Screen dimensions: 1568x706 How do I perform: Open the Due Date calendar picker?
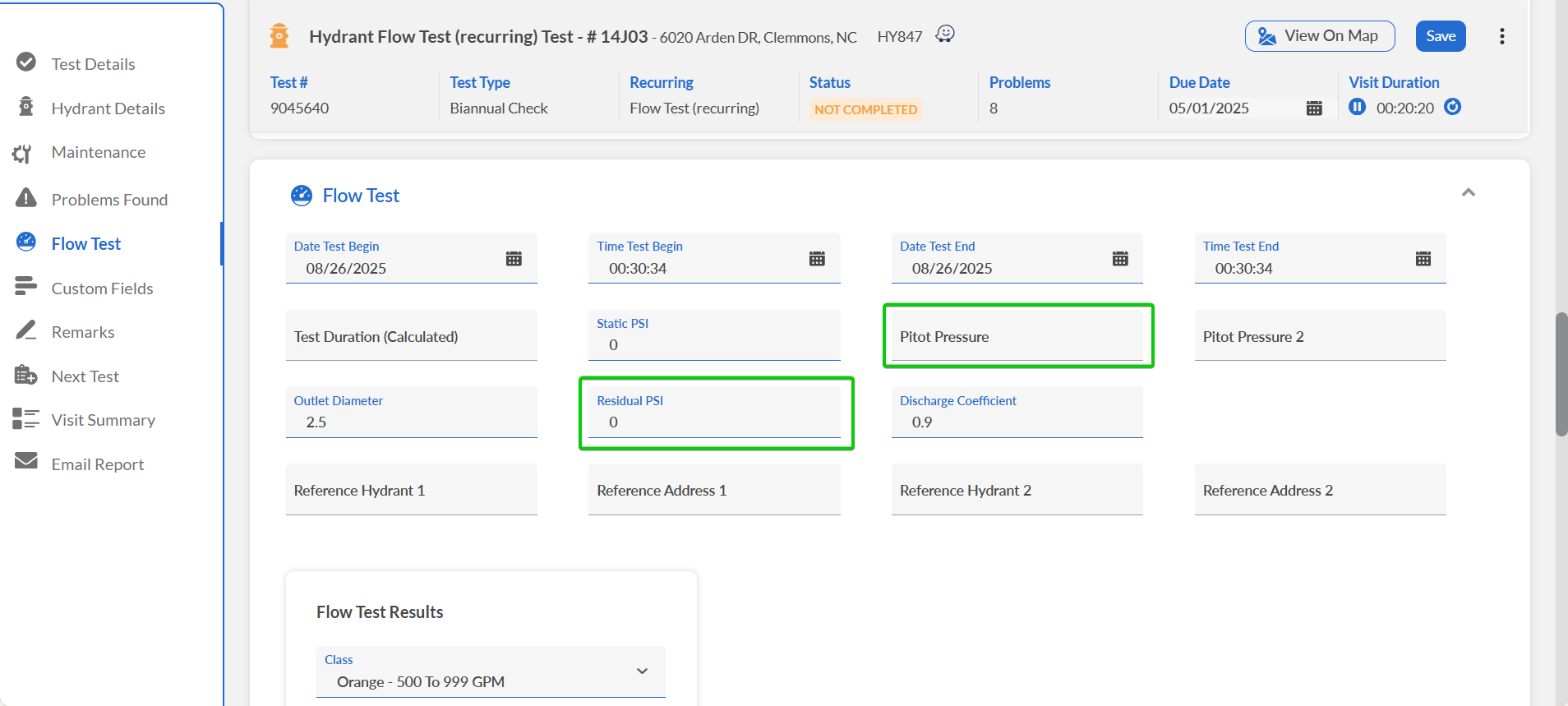click(x=1313, y=108)
